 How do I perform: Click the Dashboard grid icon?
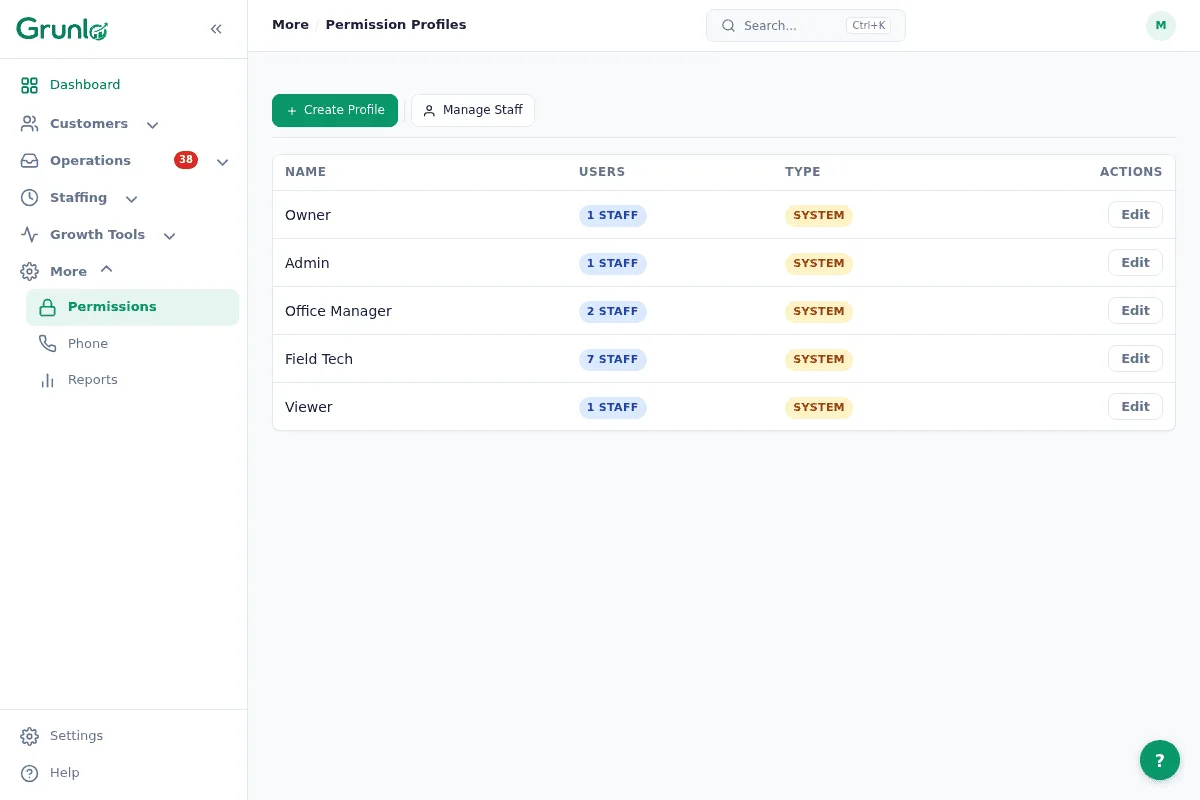point(30,85)
